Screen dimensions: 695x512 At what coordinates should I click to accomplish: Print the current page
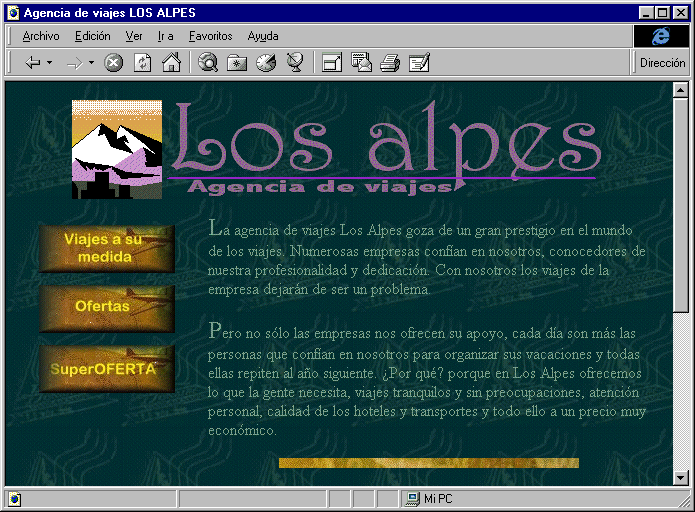[390, 63]
